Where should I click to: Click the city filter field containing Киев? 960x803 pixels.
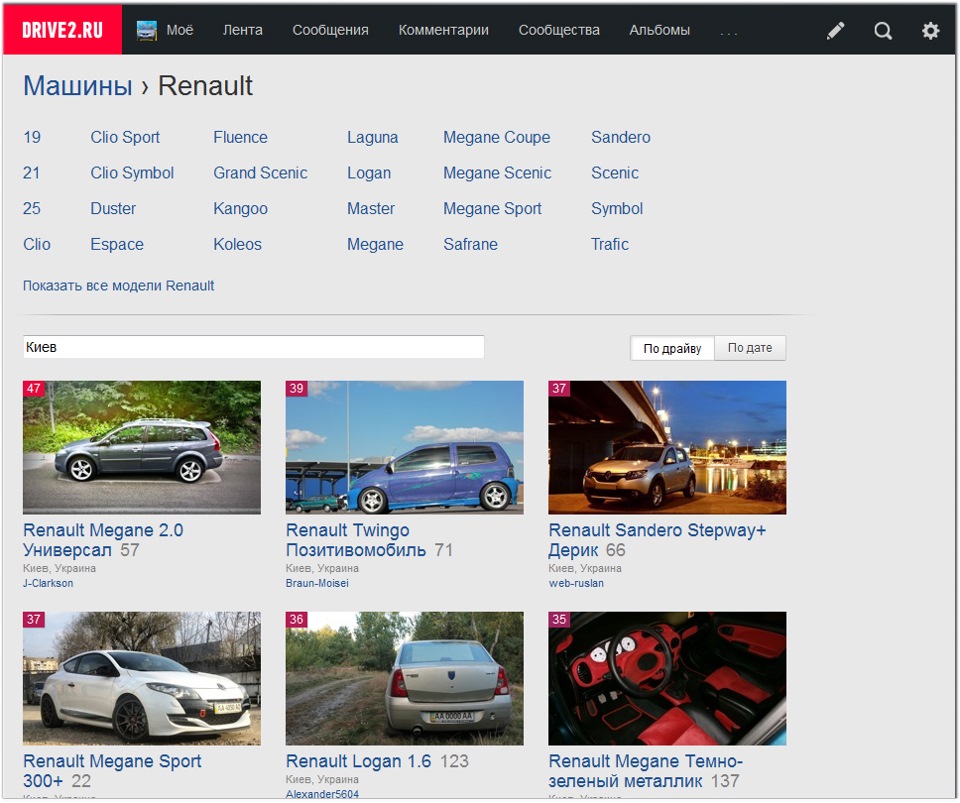click(x=253, y=346)
